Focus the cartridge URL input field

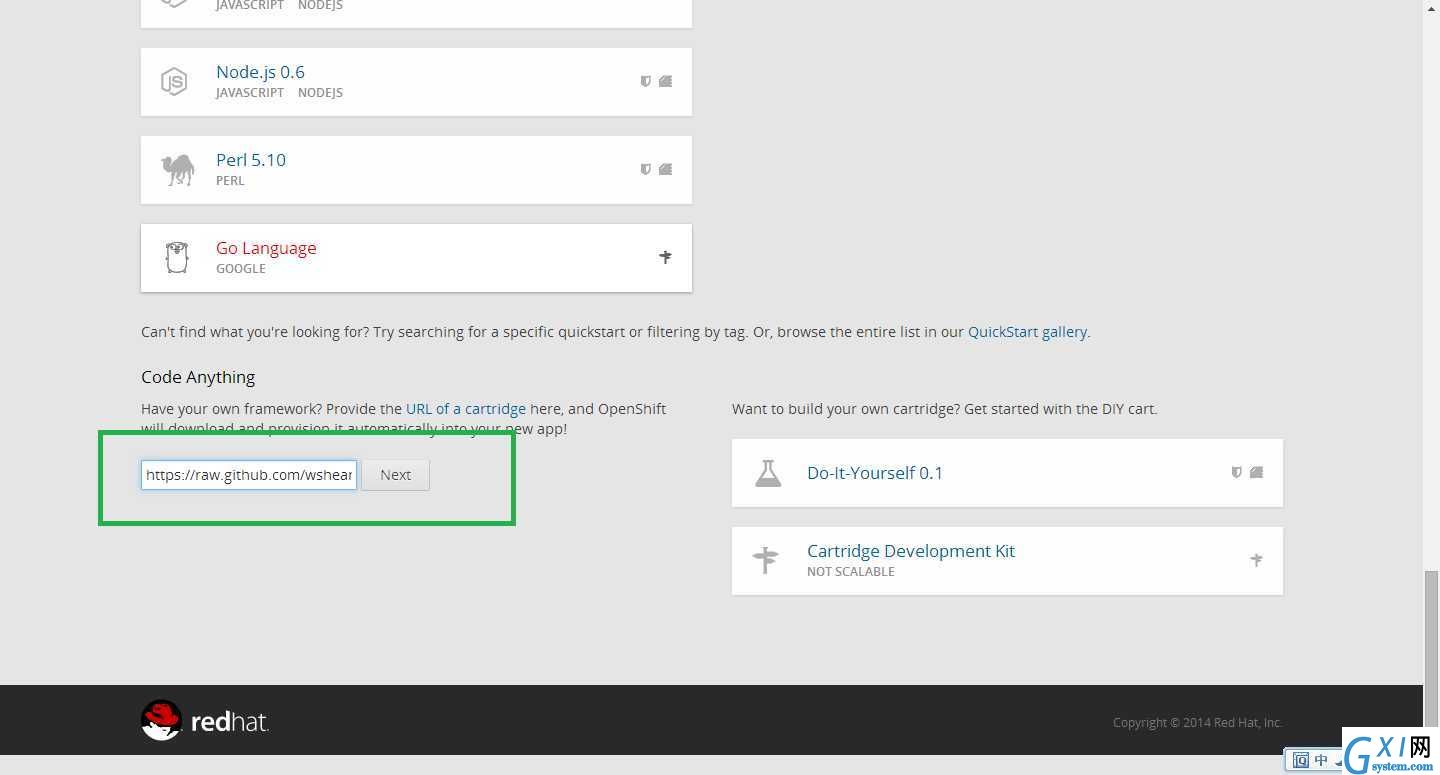coord(249,475)
